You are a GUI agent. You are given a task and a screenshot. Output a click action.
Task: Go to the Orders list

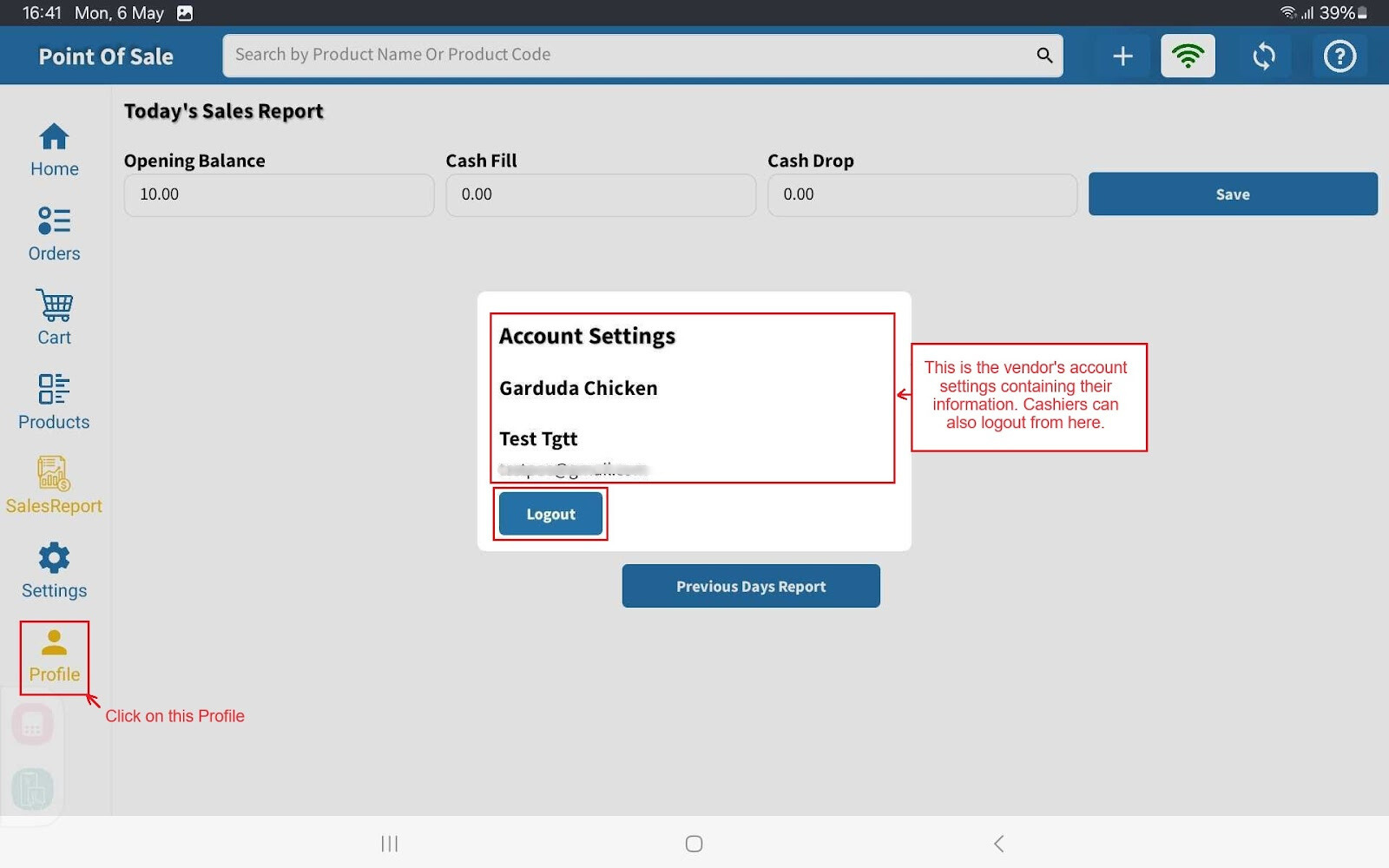click(x=54, y=233)
